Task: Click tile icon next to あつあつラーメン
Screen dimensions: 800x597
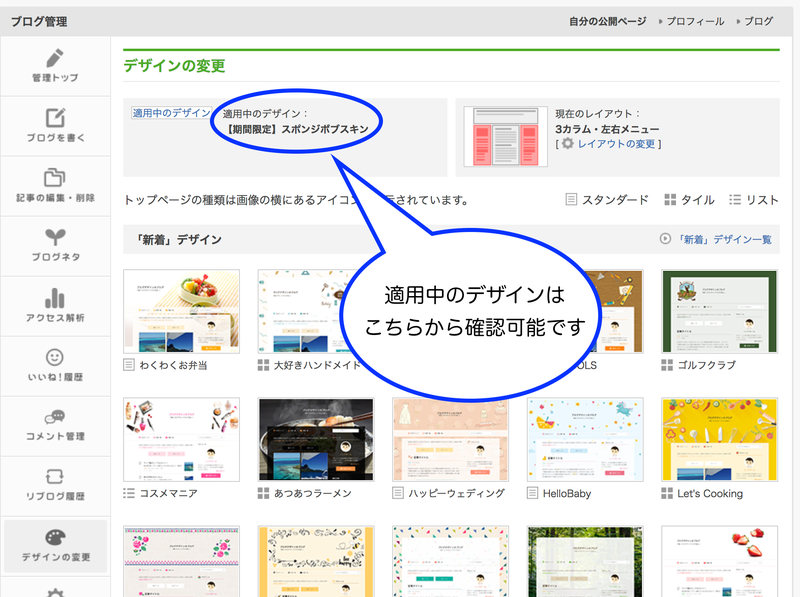Action: tap(263, 493)
